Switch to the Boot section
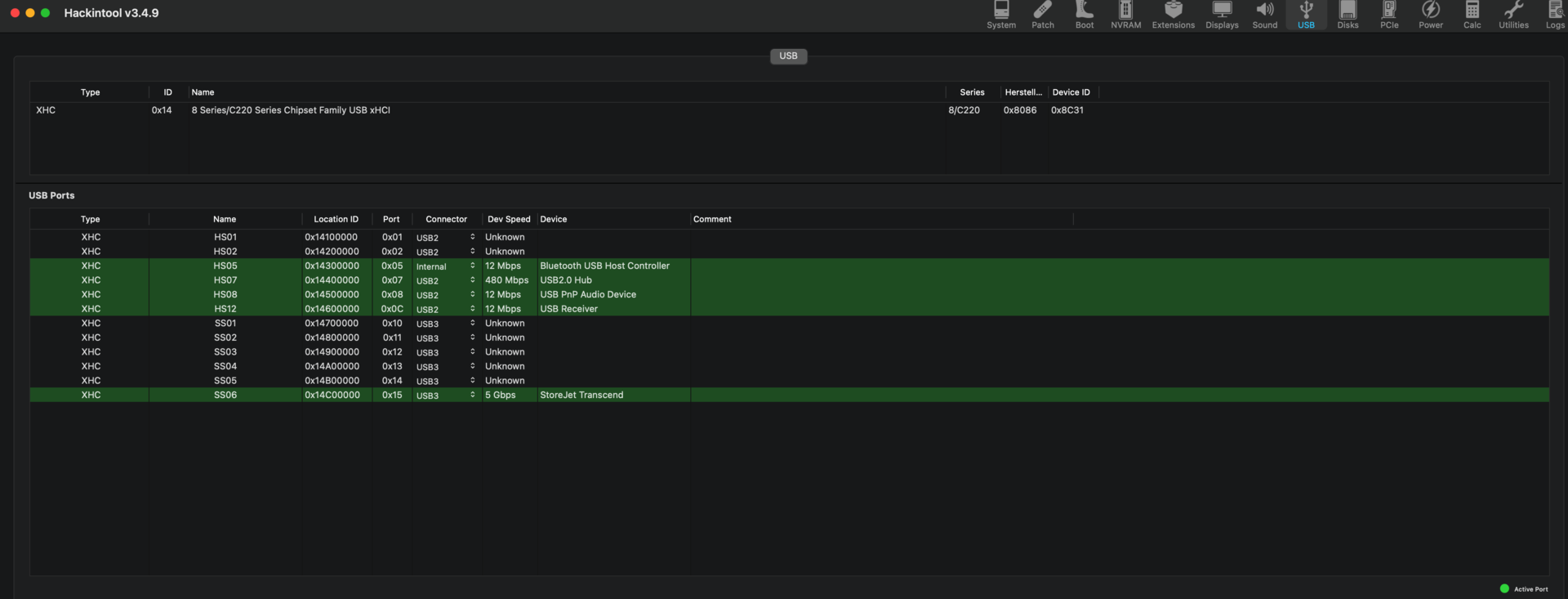 (1084, 15)
